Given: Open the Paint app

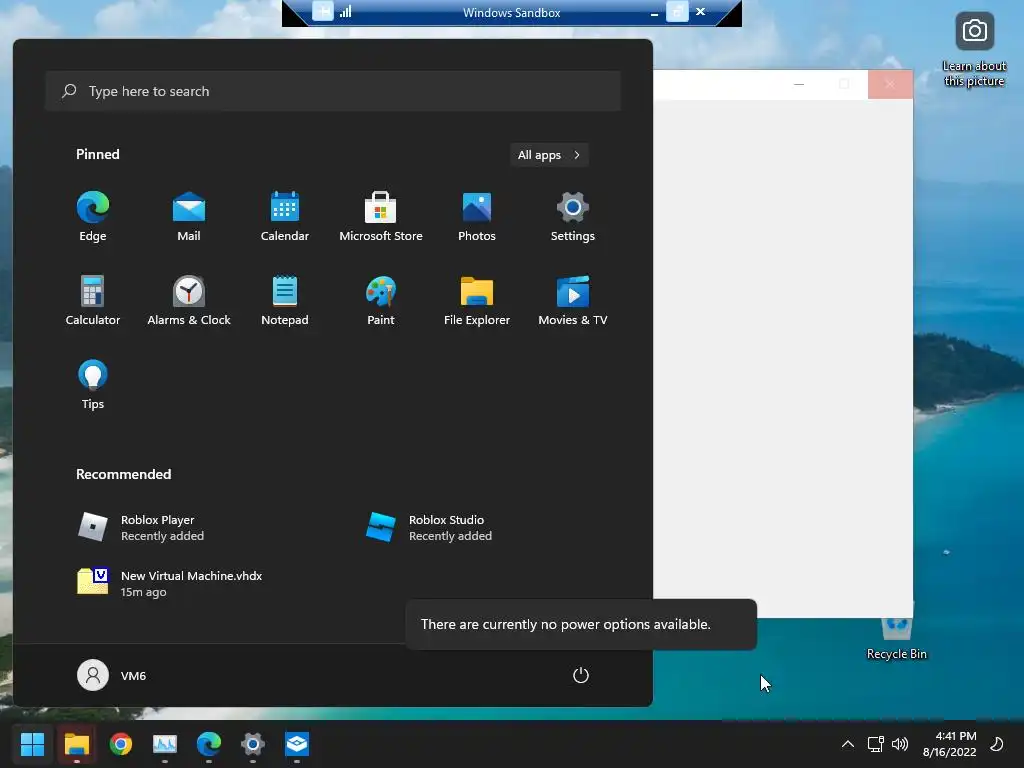Looking at the screenshot, I should pos(381,300).
